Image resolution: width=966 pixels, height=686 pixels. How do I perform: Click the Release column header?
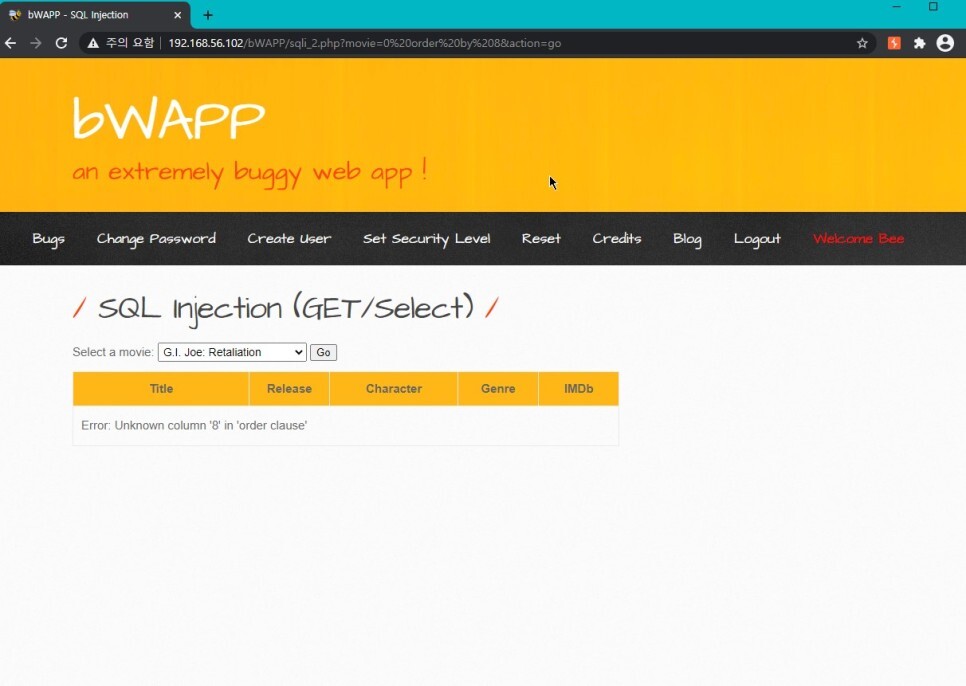pyautogui.click(x=289, y=389)
